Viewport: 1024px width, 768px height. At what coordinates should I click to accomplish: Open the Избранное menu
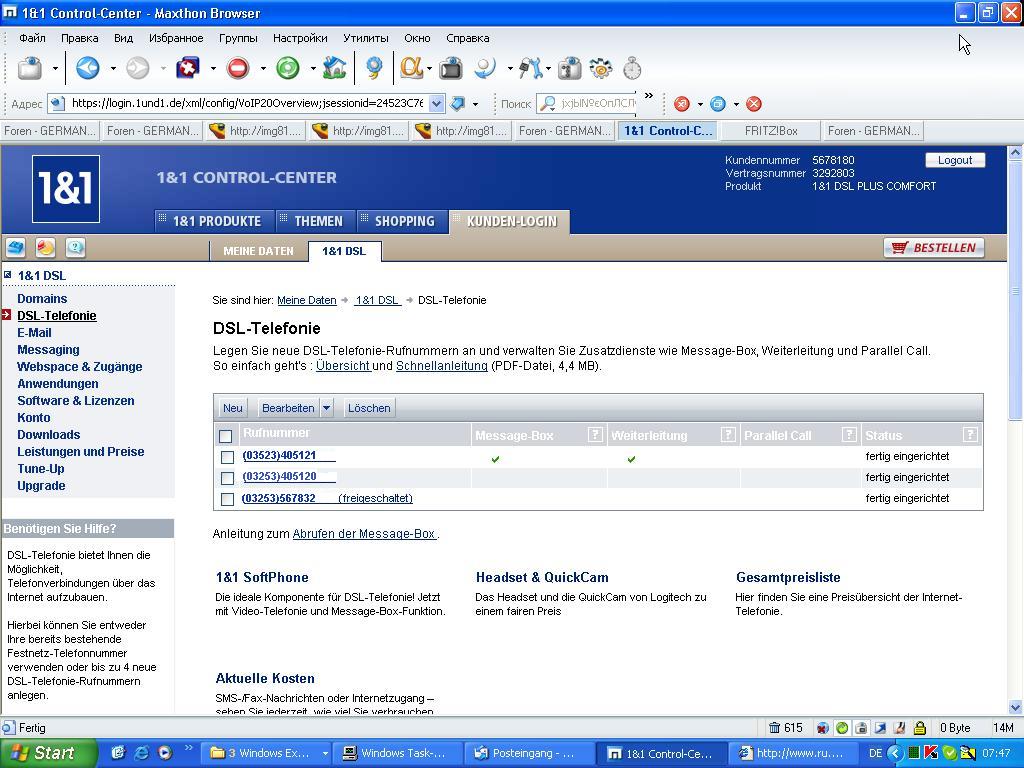176,38
